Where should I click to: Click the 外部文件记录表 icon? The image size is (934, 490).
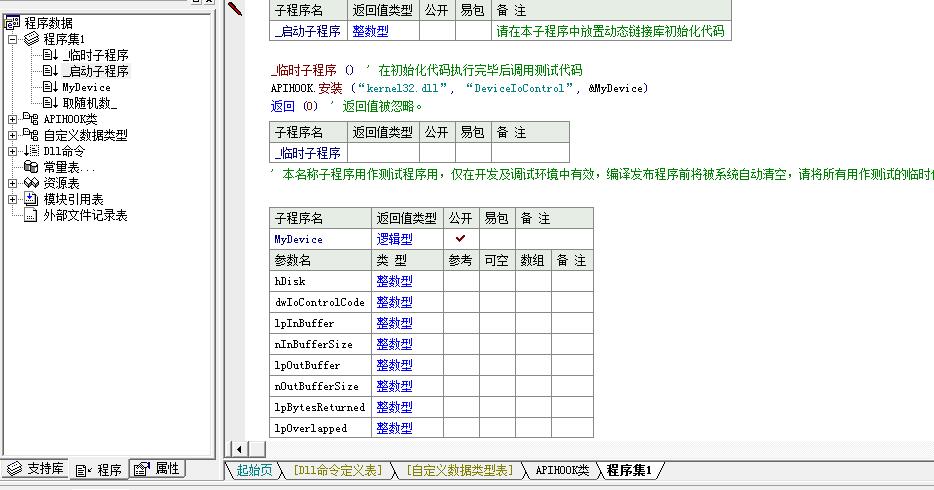31,215
